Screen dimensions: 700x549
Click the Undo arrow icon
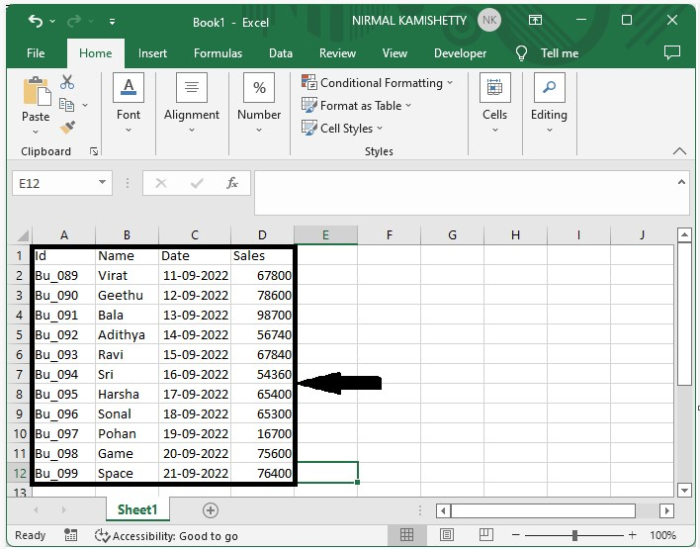coord(36,21)
